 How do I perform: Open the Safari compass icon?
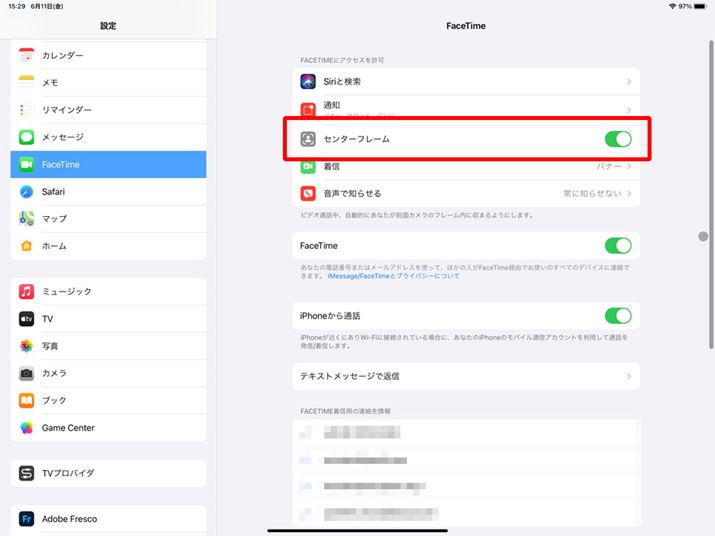(x=26, y=192)
